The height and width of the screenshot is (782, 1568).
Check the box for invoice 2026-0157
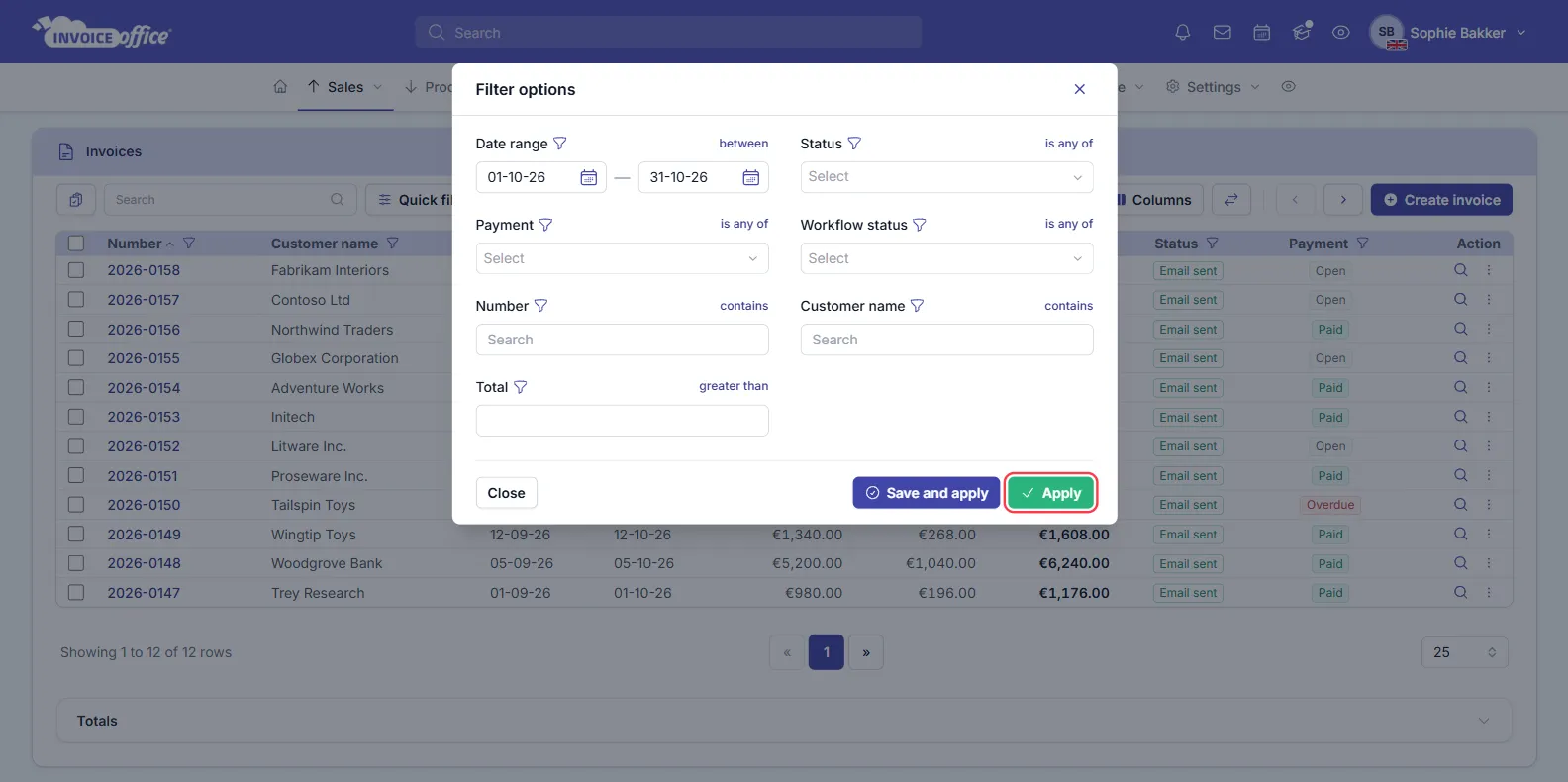[76, 300]
